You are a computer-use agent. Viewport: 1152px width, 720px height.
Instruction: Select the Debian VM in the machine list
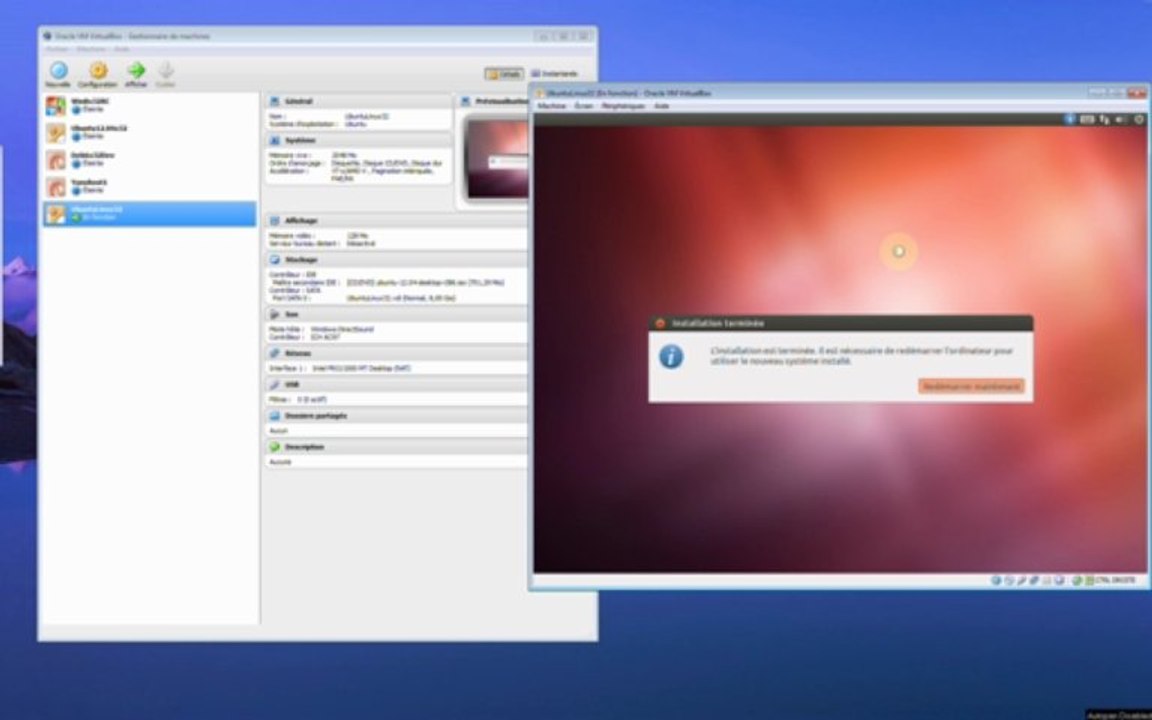point(150,159)
